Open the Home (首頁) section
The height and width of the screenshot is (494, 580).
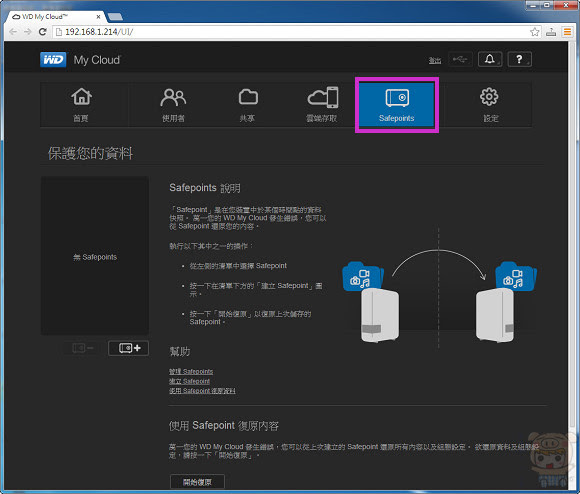[81, 105]
